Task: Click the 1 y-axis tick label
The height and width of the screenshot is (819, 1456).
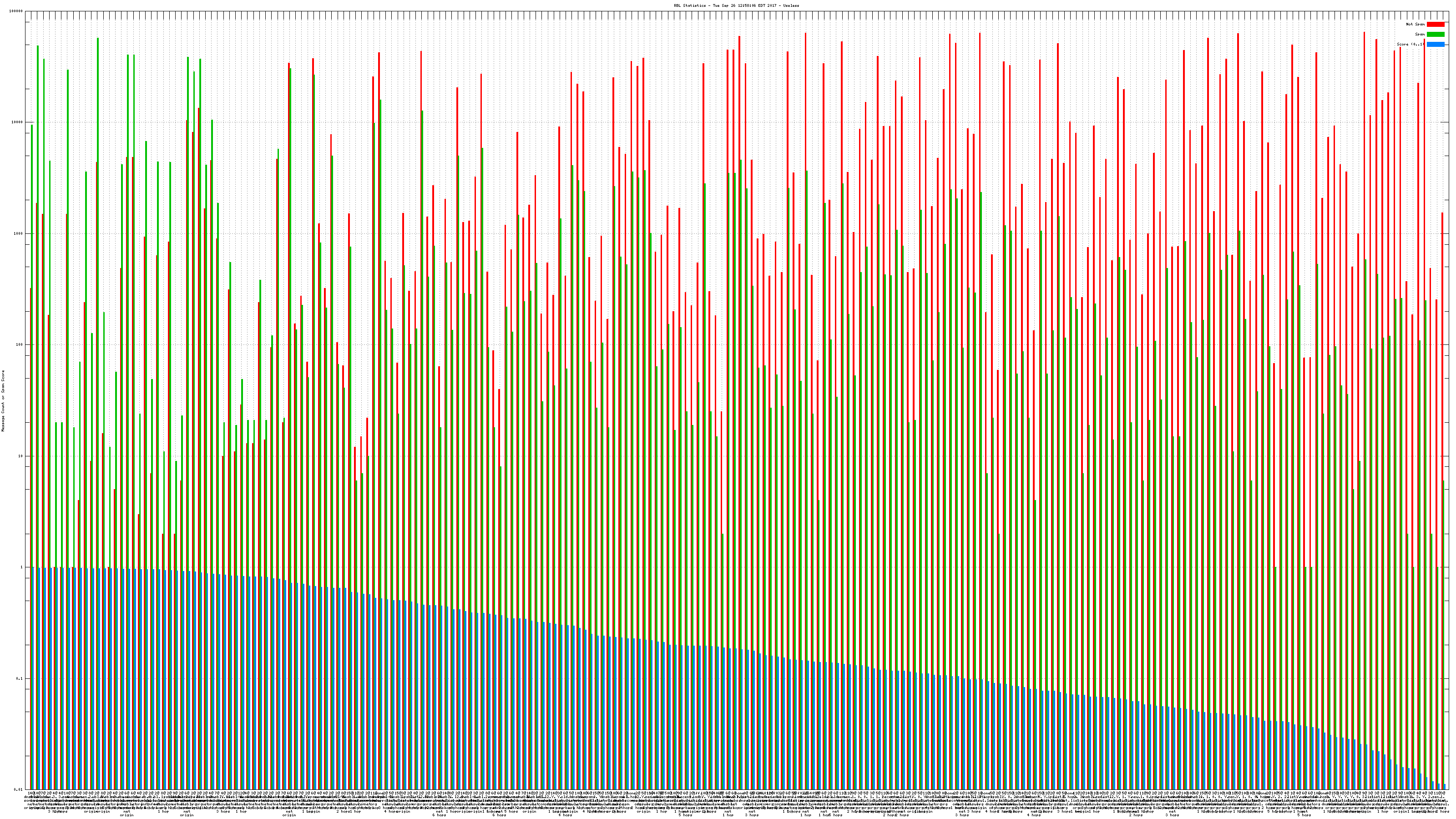Action: coord(22,567)
